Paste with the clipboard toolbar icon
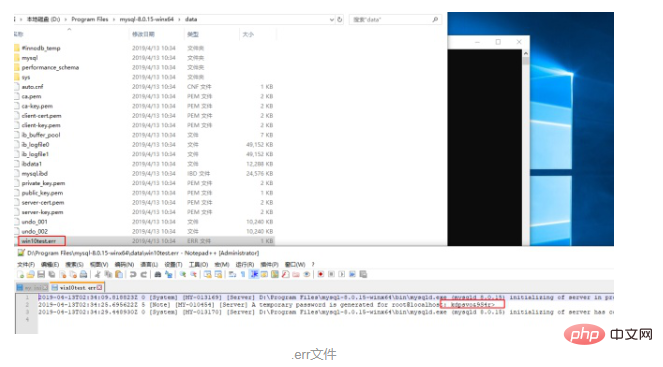 coord(119,274)
